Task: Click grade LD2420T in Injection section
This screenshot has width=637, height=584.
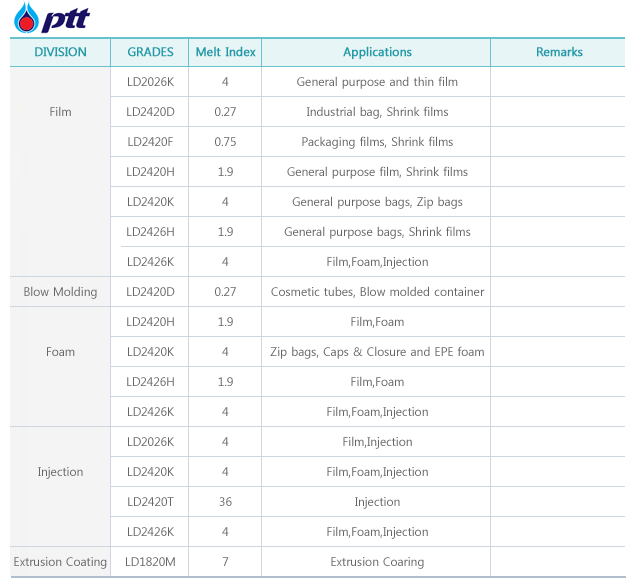Action: click(150, 502)
